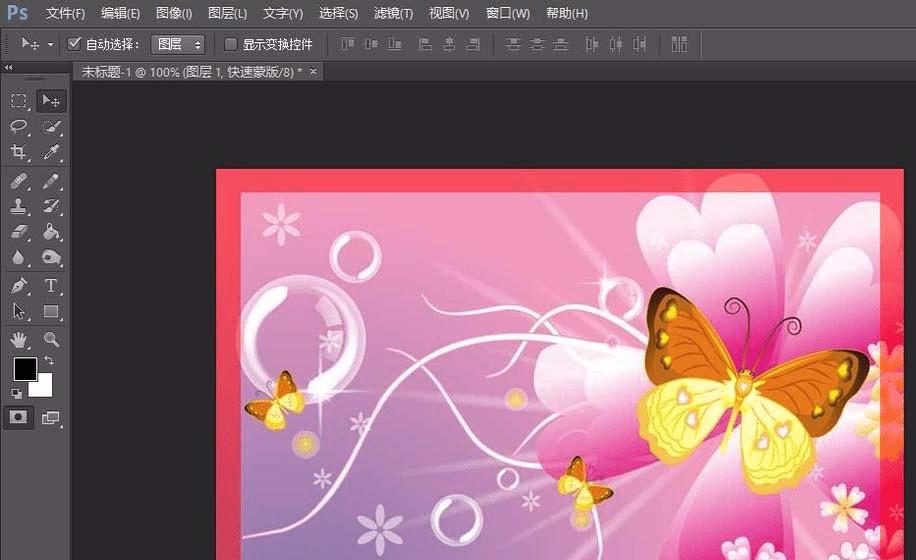Viewport: 916px width, 560px height.
Task: Open the 文字(Y) menu
Action: [x=283, y=13]
